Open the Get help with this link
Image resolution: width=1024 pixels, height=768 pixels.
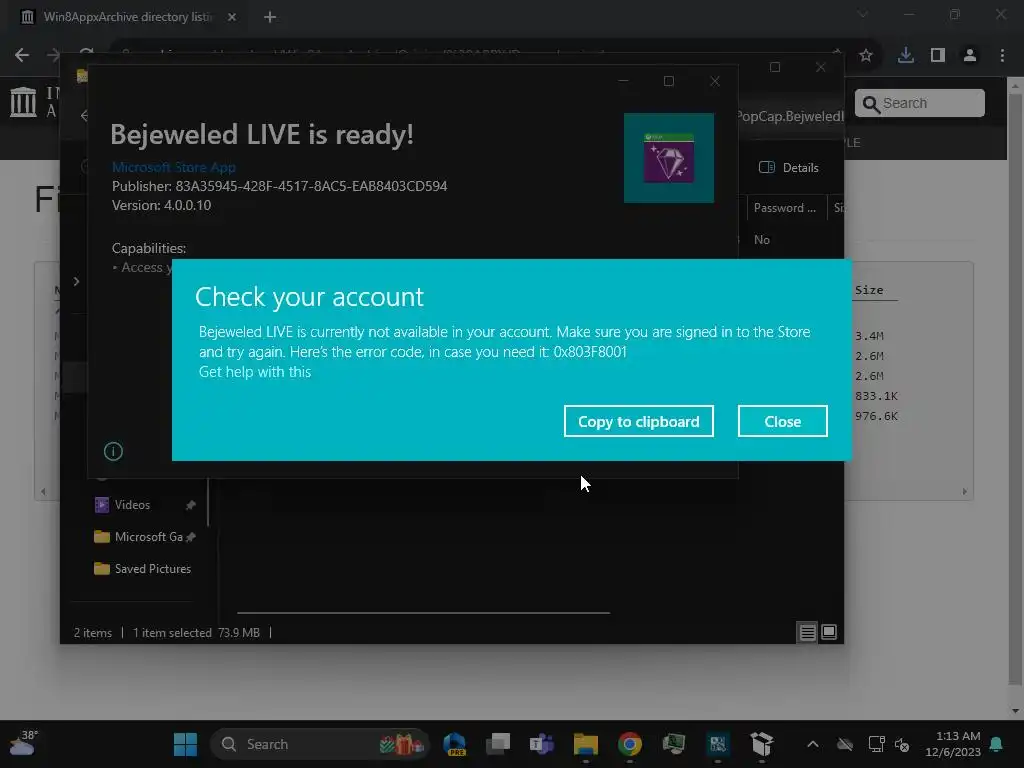point(255,372)
